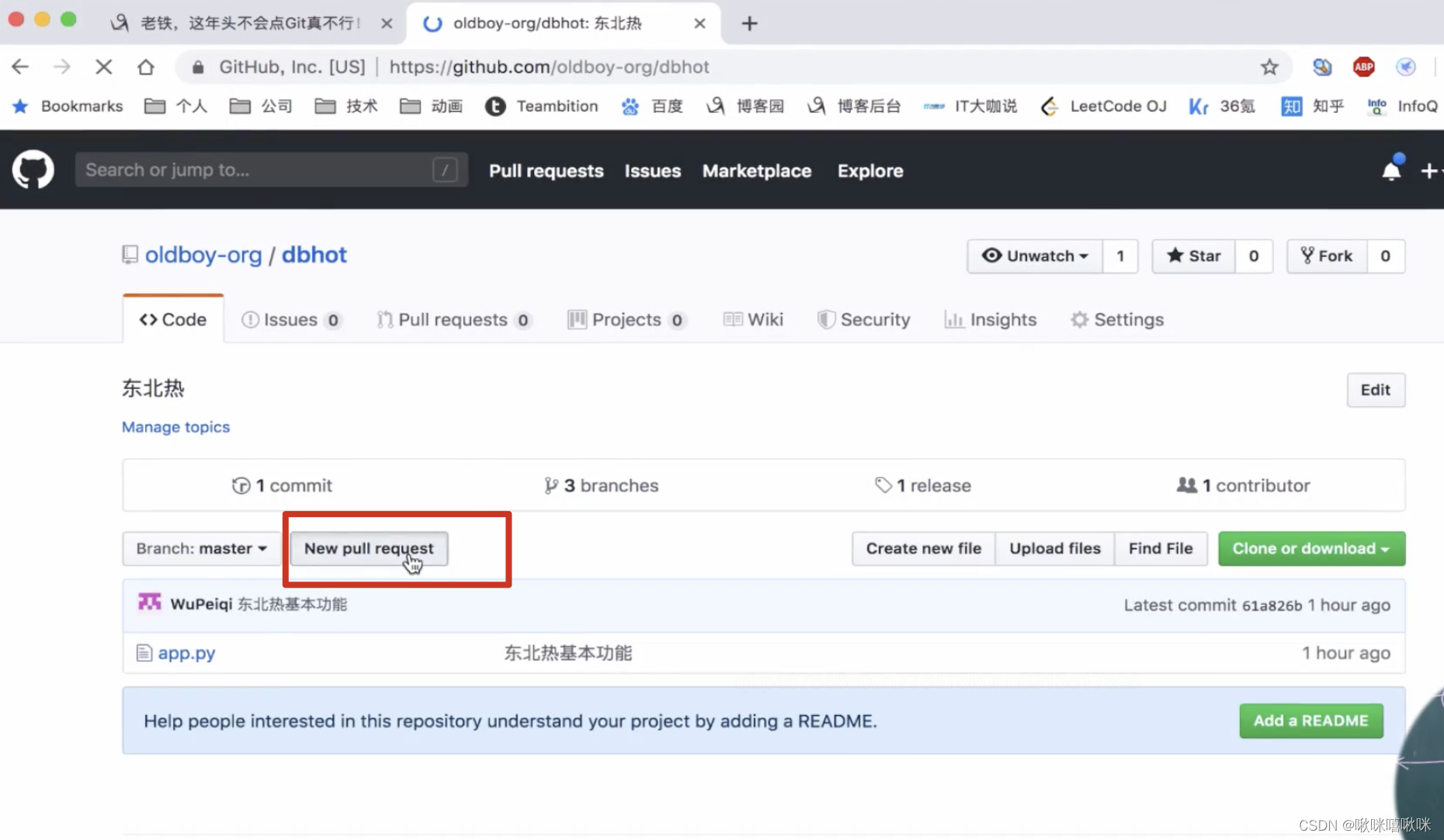
Task: Click the GitHub octocat logo
Action: point(33,170)
